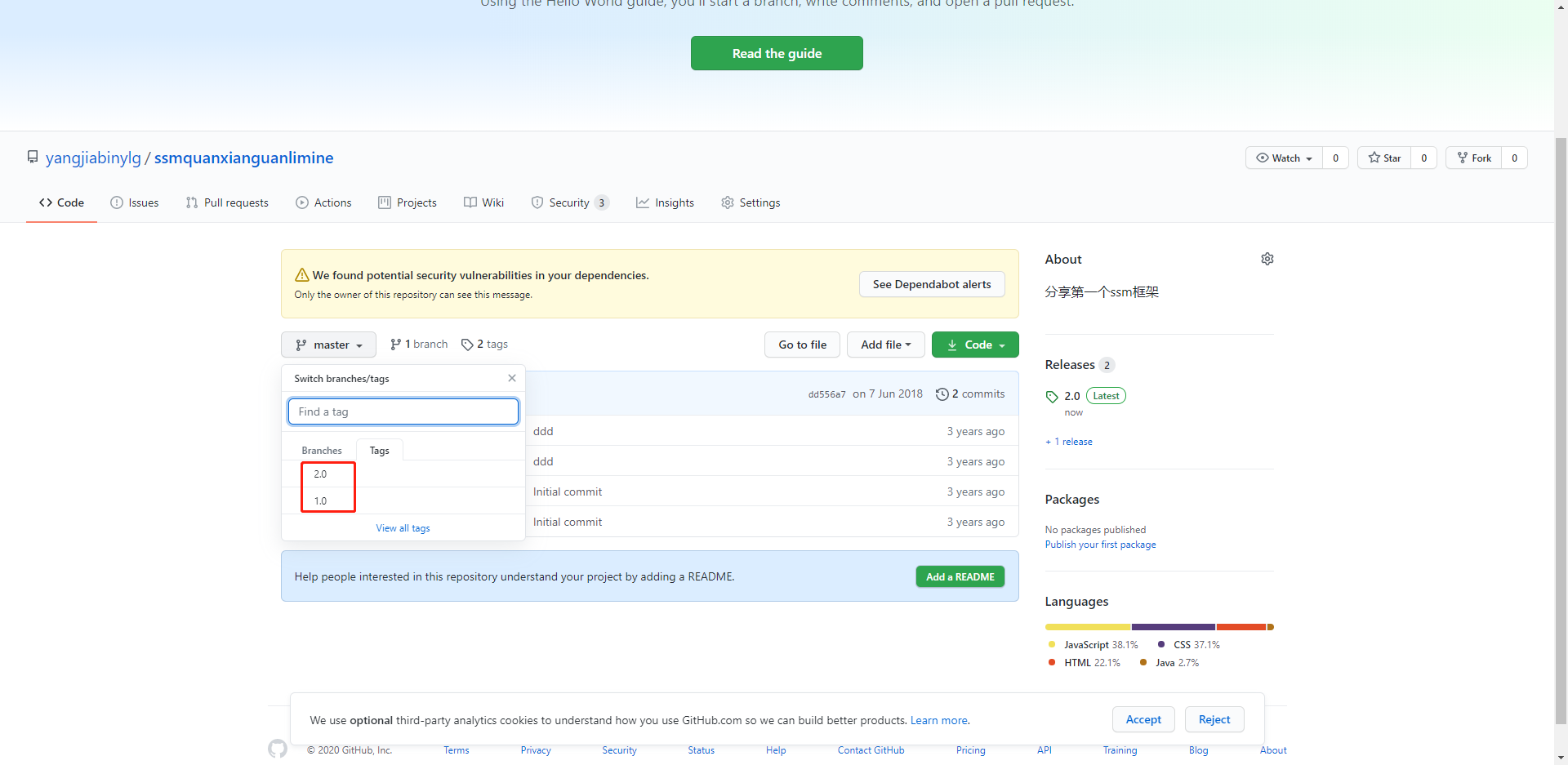The height and width of the screenshot is (765, 1568).
Task: Expand the Watch dropdown
Action: (1284, 158)
